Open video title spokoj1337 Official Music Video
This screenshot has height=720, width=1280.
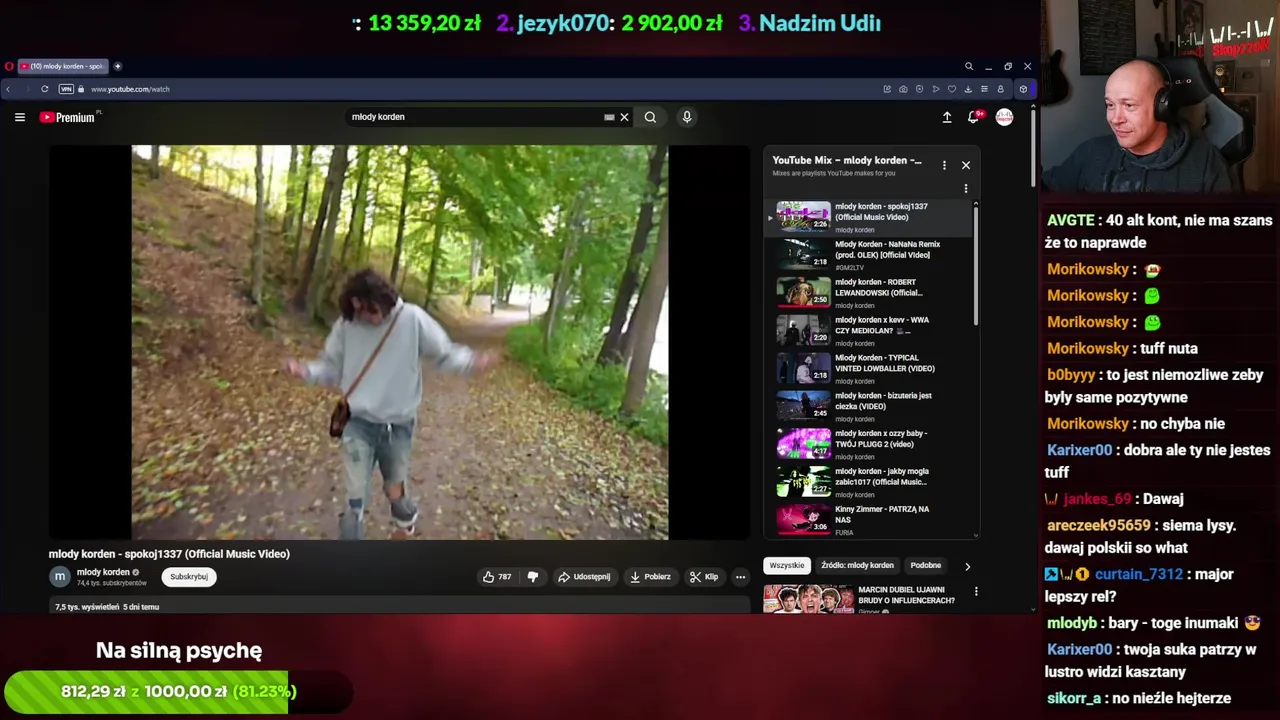point(169,554)
